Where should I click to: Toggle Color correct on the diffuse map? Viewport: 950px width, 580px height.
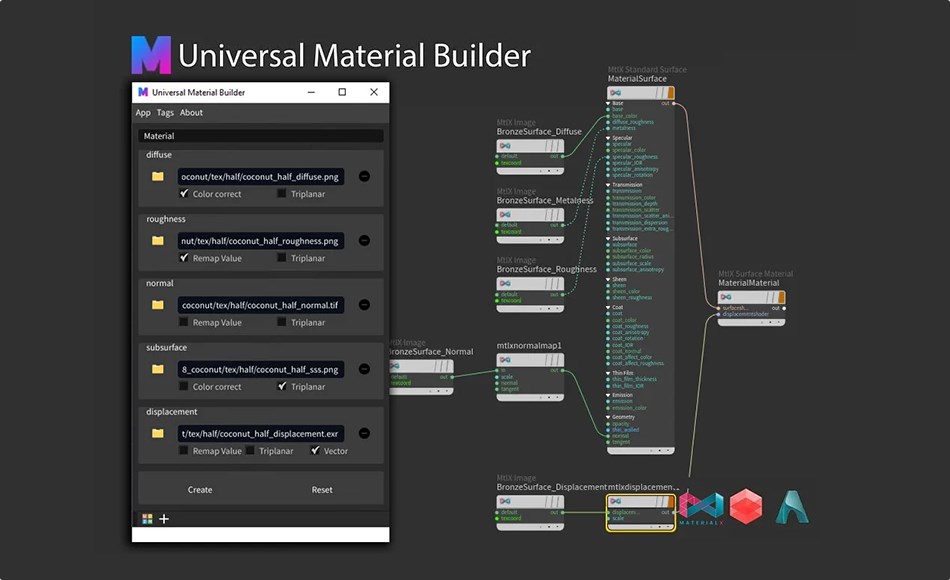184,194
